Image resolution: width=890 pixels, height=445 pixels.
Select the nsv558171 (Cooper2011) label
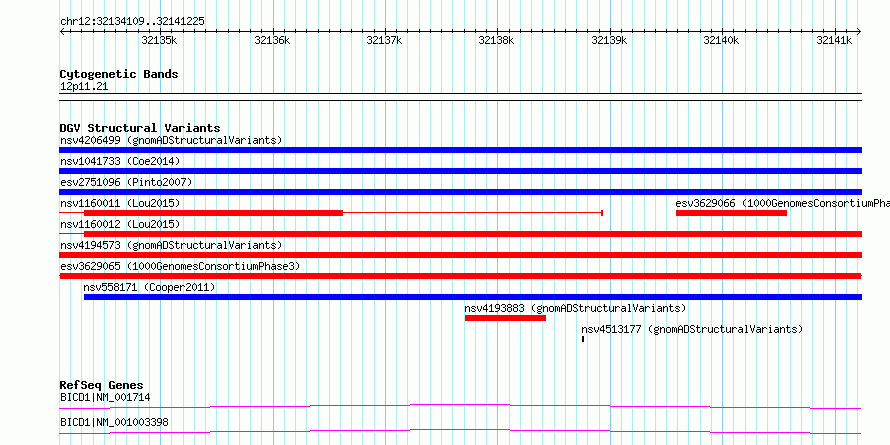coord(149,287)
